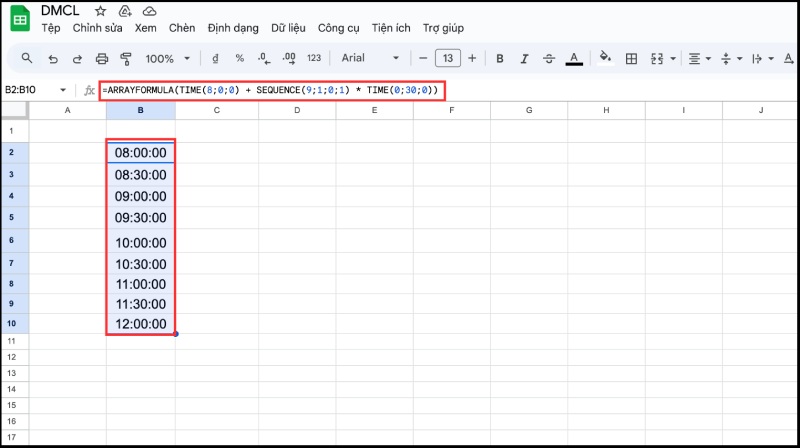Image resolution: width=800 pixels, height=448 pixels.
Task: Decrease decimal places
Action: (x=264, y=59)
